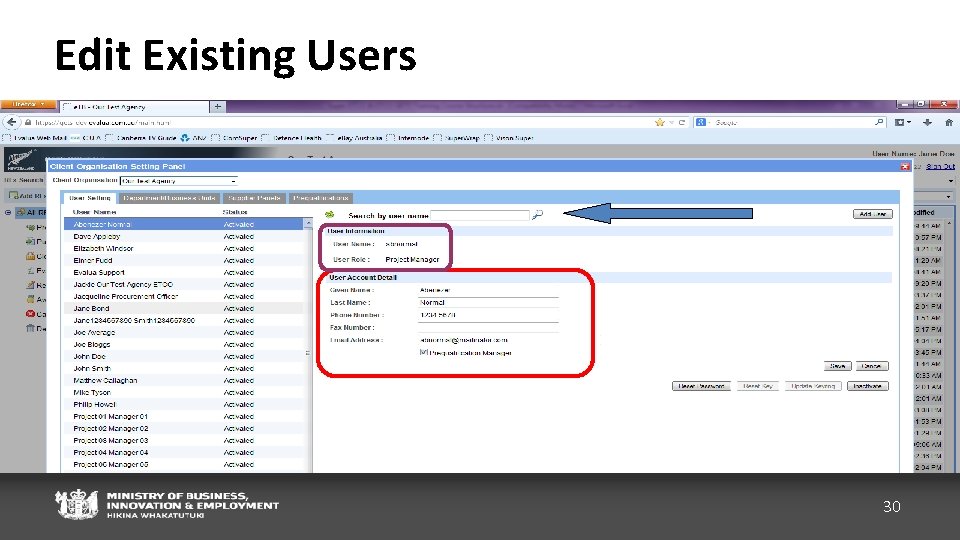960x540 pixels.
Task: Open the Client Organisation dropdown
Action: click(179, 181)
